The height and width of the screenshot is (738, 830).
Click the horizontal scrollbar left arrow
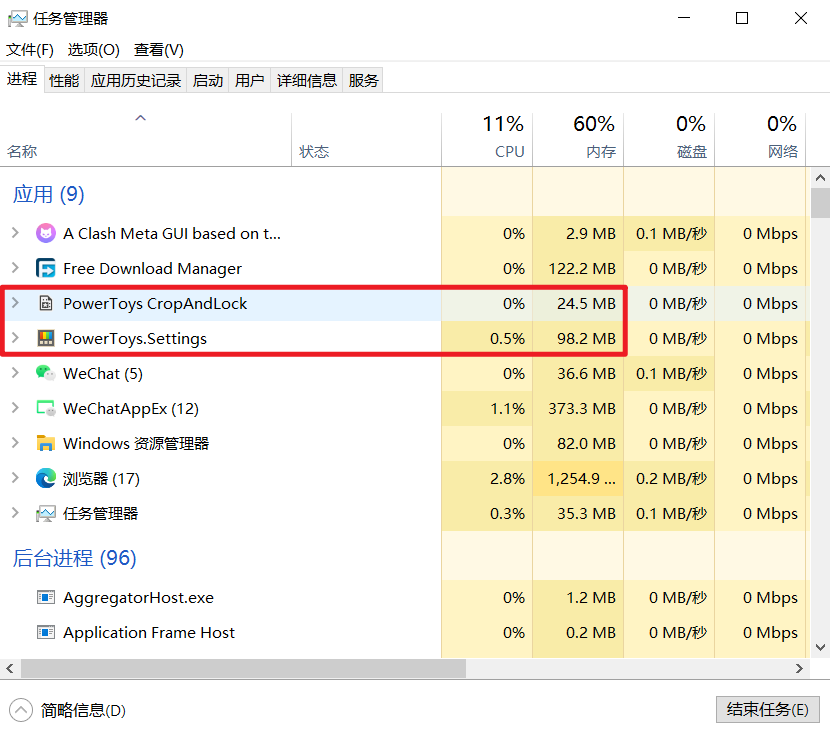pyautogui.click(x=10, y=669)
